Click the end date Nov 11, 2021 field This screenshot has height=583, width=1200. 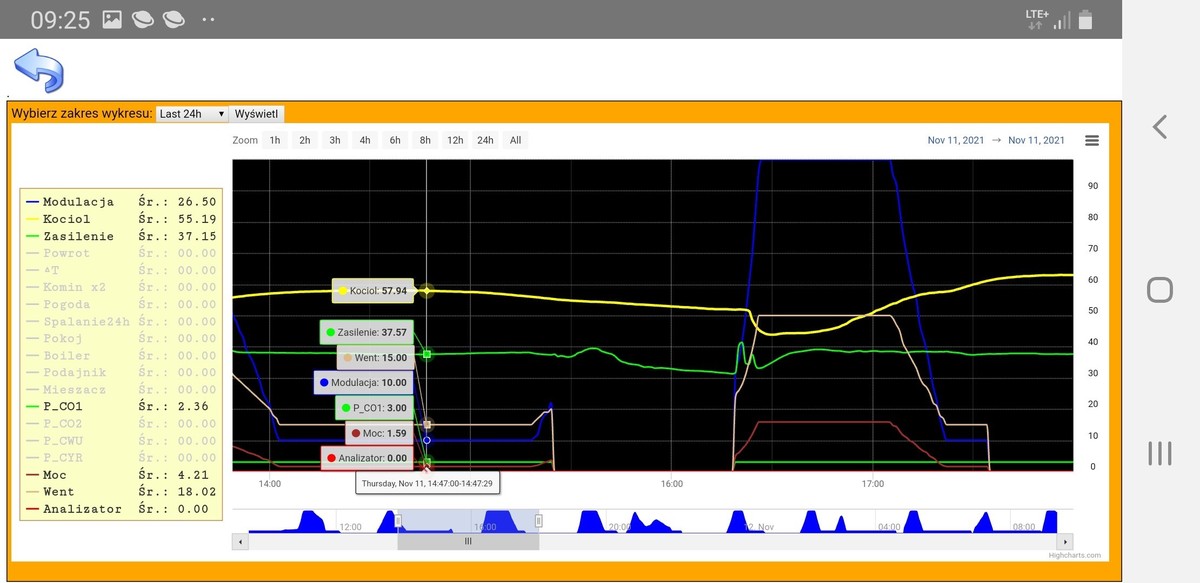point(1036,141)
